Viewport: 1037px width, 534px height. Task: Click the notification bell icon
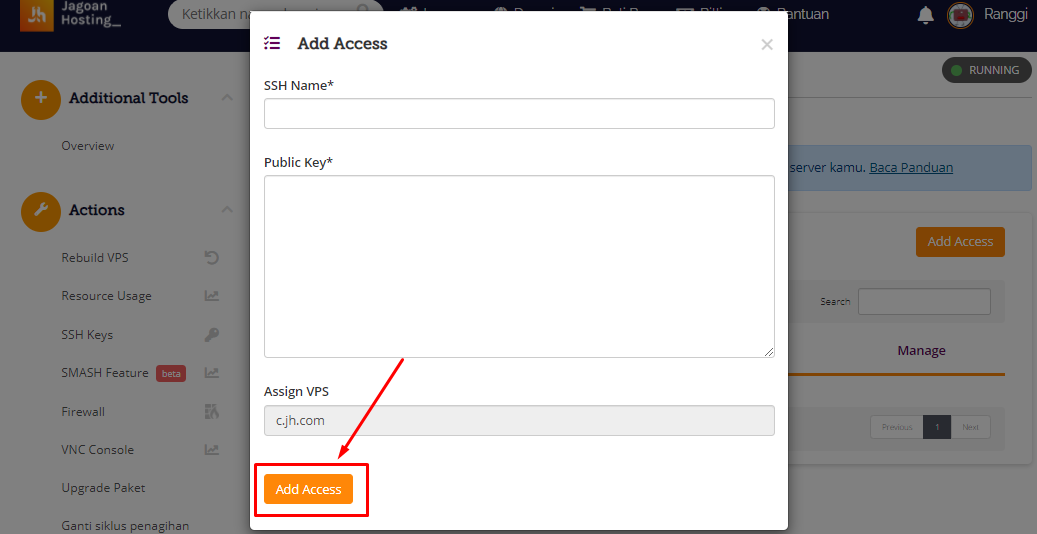[x=925, y=15]
